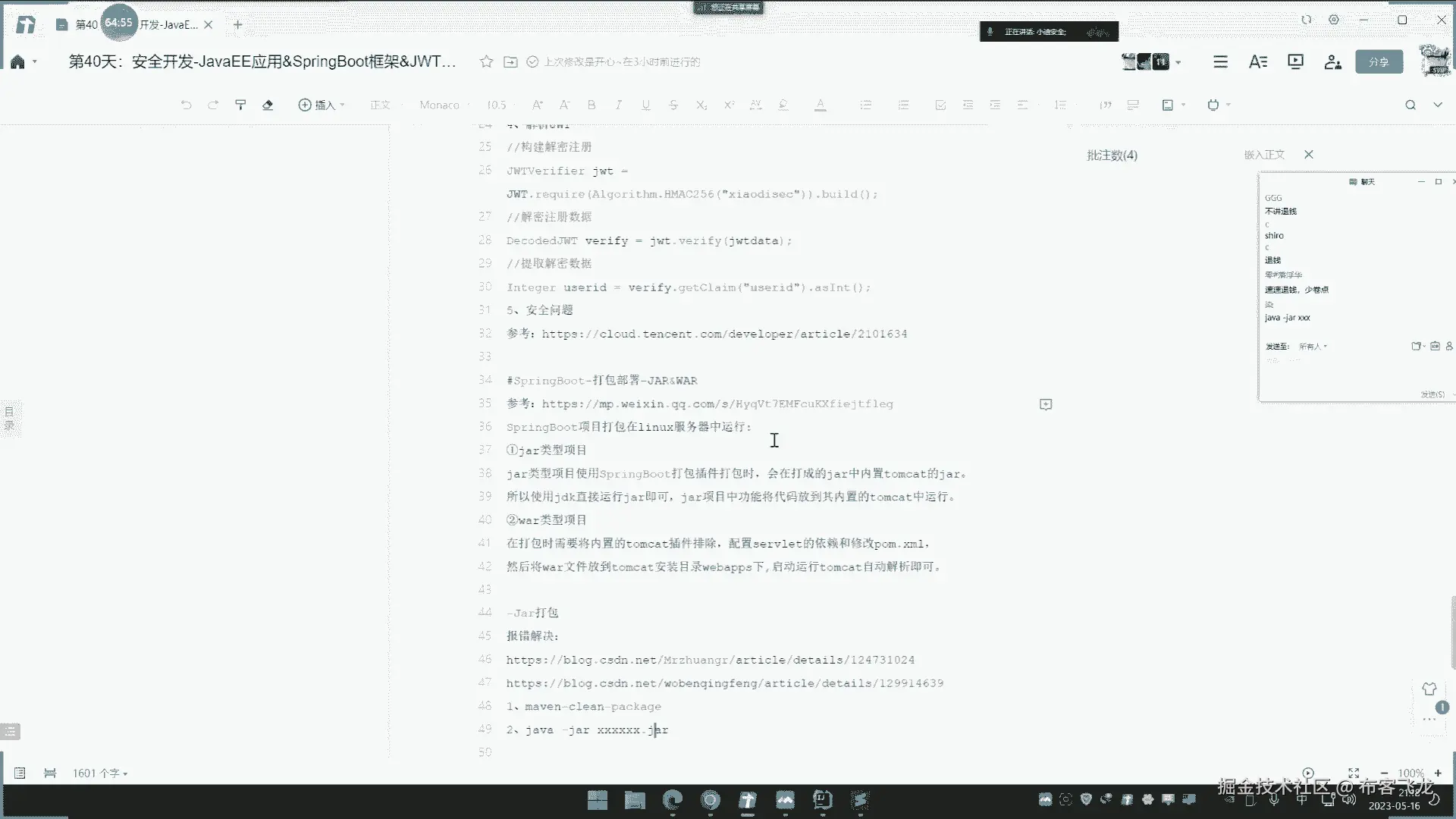Start presentation mode icon

click(x=1295, y=61)
